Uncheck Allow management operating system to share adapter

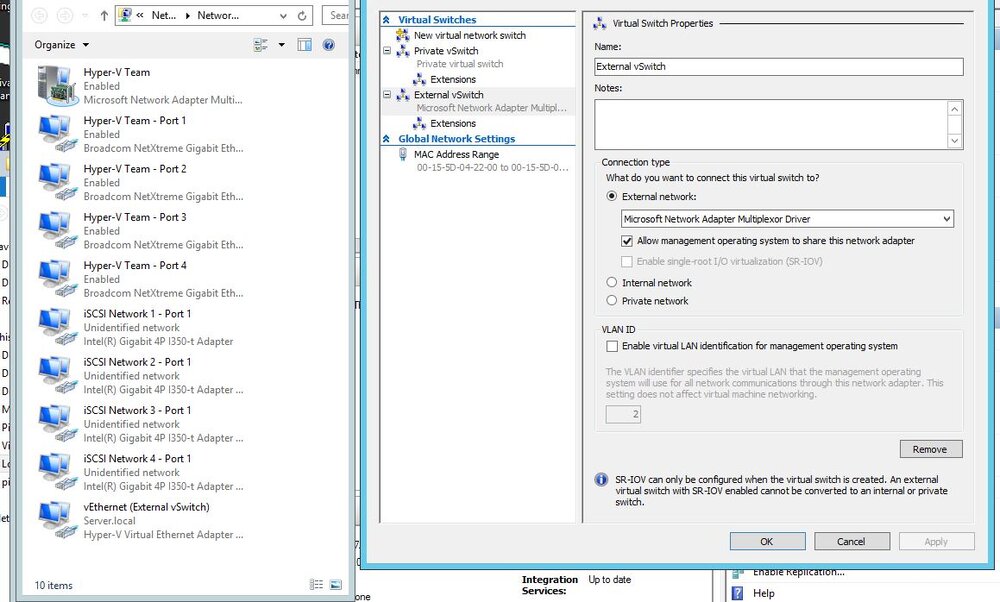click(x=627, y=241)
